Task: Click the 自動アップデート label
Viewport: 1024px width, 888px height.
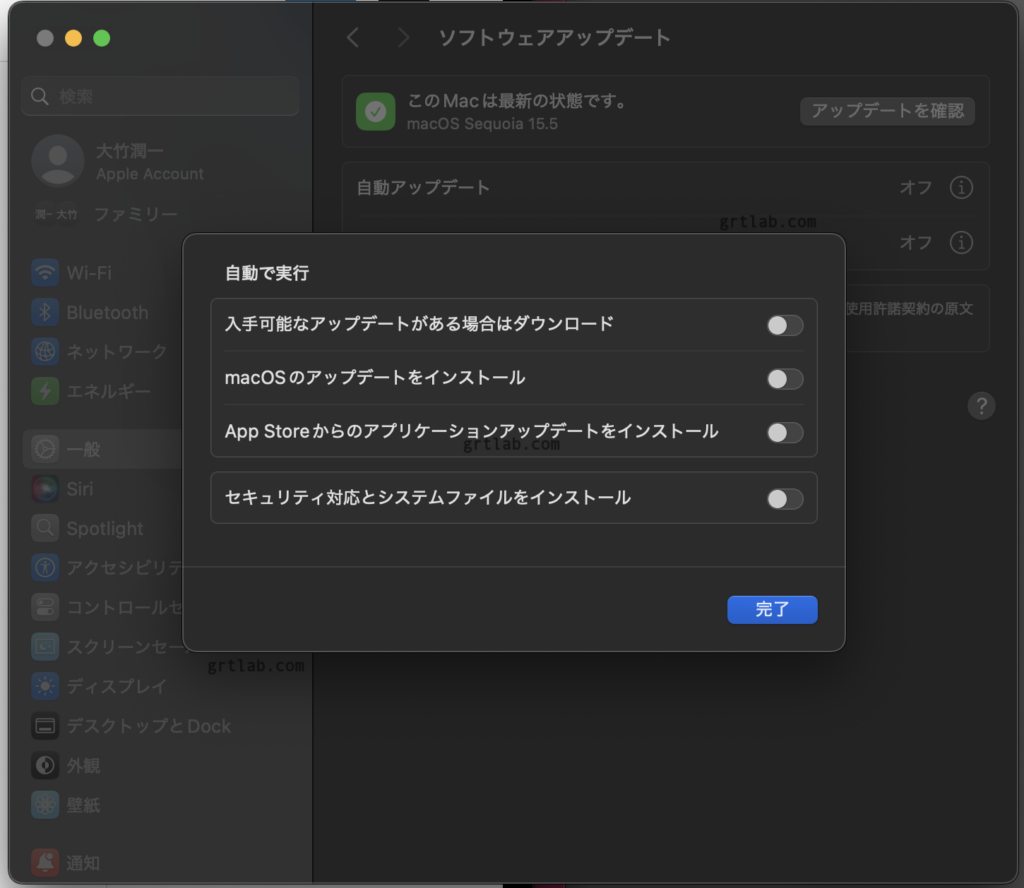Action: click(x=423, y=188)
